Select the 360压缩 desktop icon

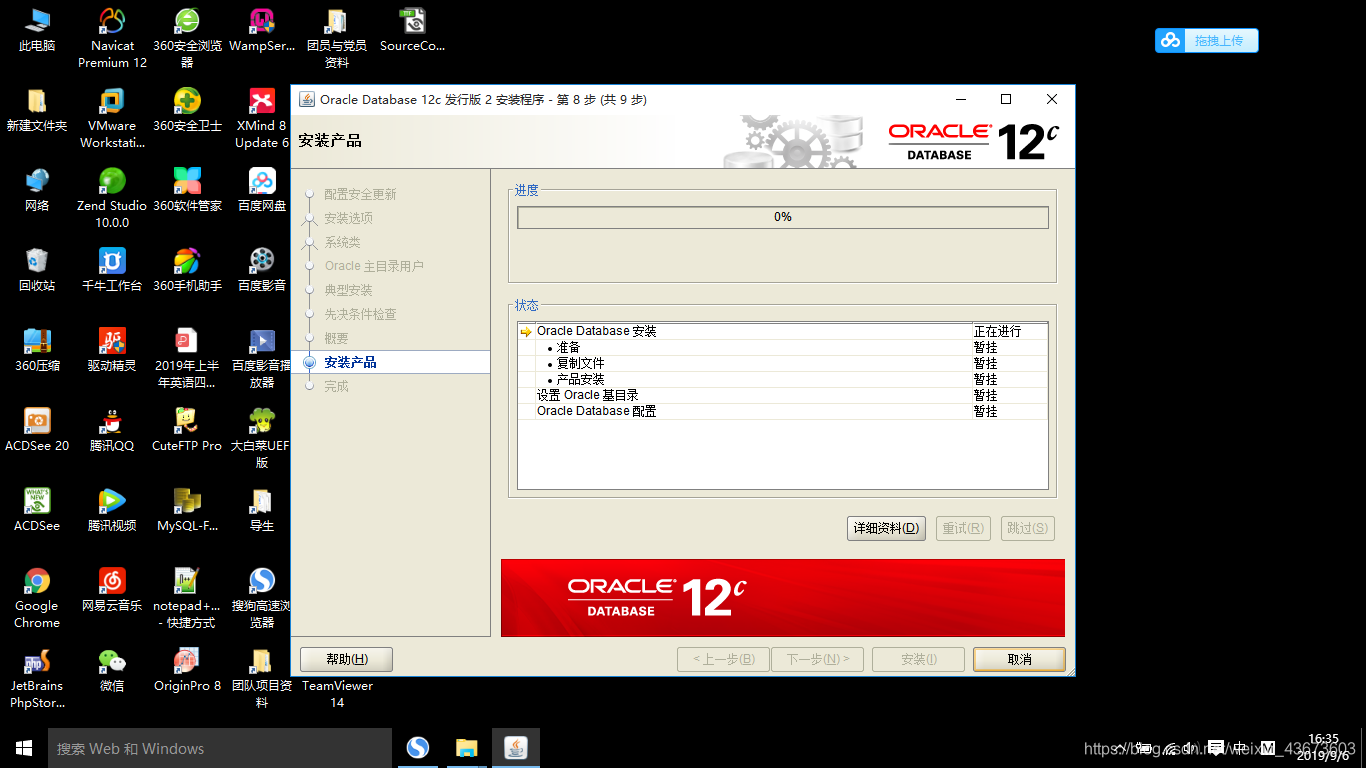37,349
